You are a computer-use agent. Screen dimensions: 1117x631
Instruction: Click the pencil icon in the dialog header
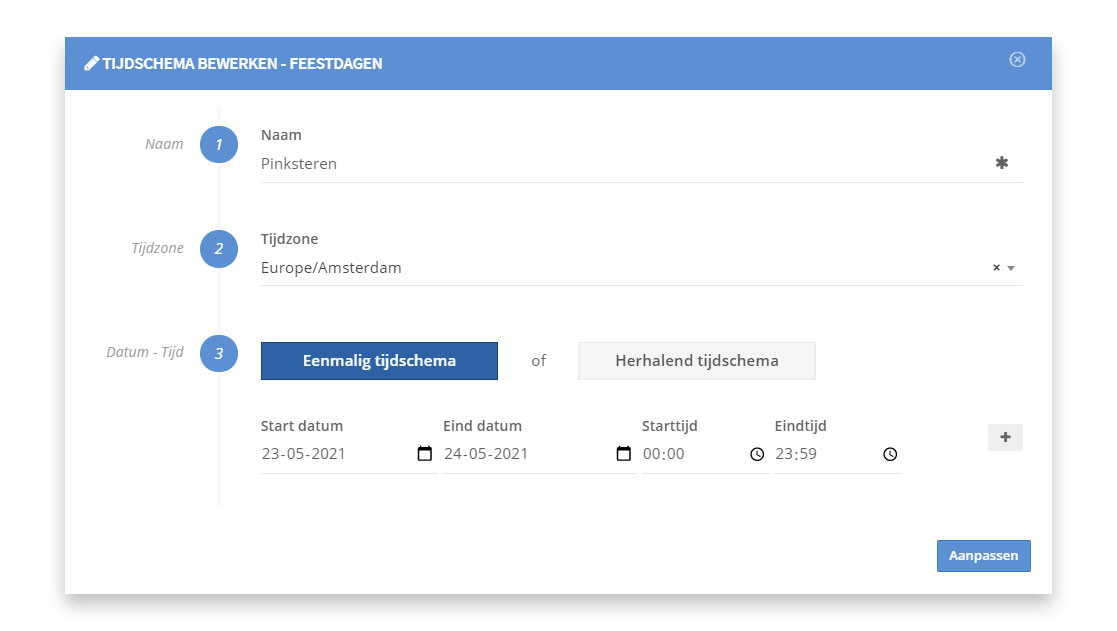coord(91,63)
